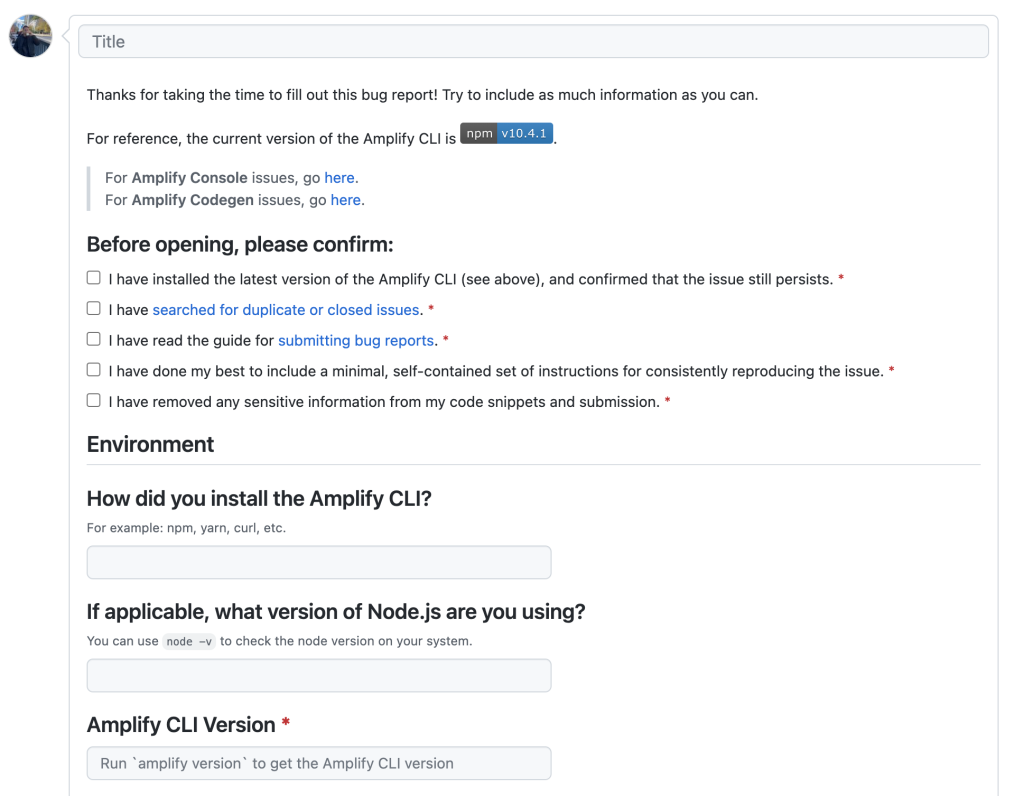The image size is (1024, 796).
Task: Click the npm v10.4.1 version badge
Action: click(506, 132)
